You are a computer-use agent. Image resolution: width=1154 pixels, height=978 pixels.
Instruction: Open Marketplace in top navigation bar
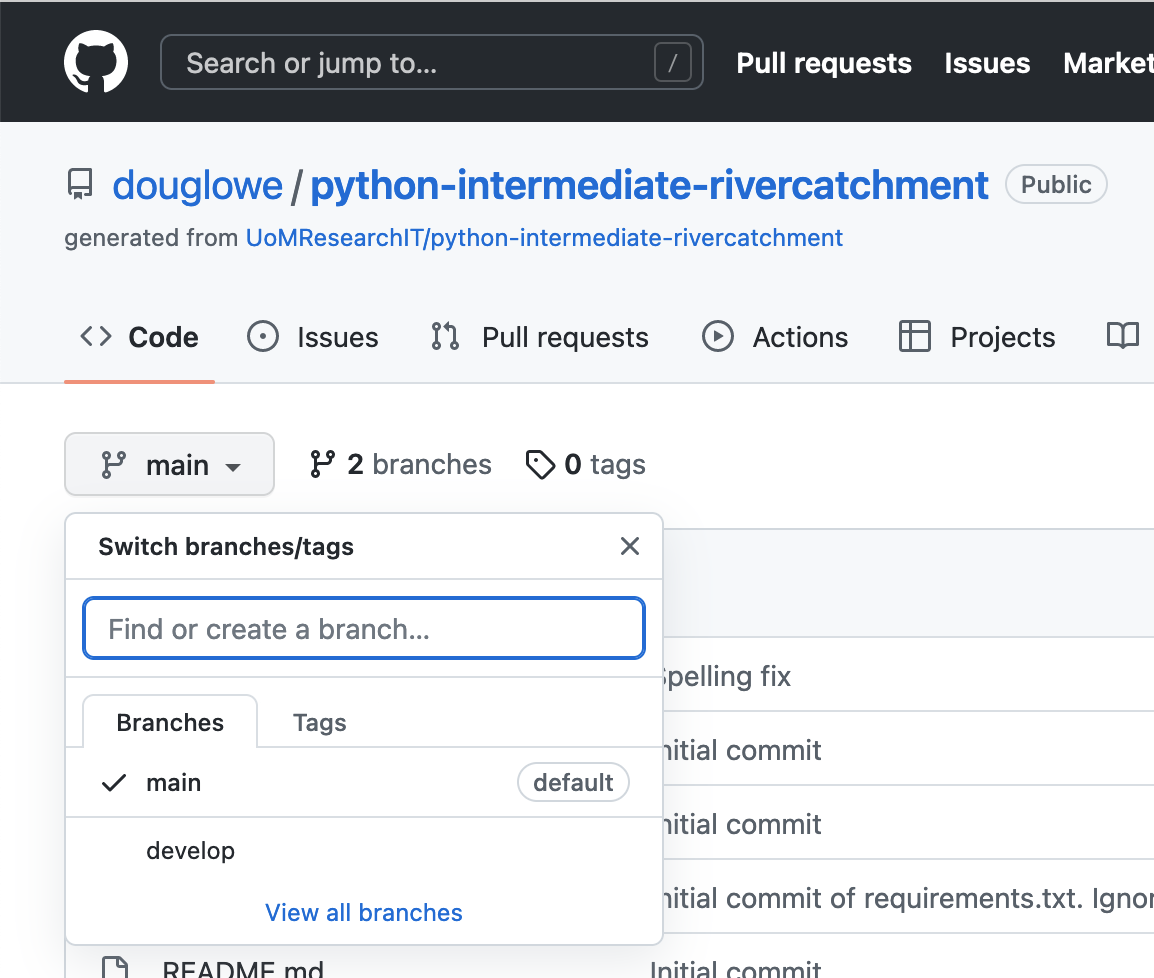[x=1108, y=63]
